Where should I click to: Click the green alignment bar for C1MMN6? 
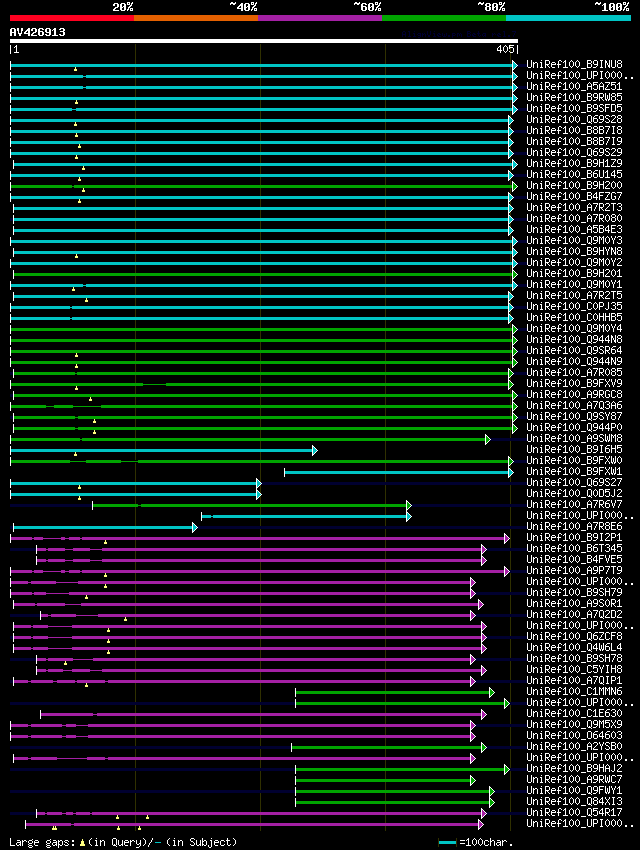[x=395, y=693]
